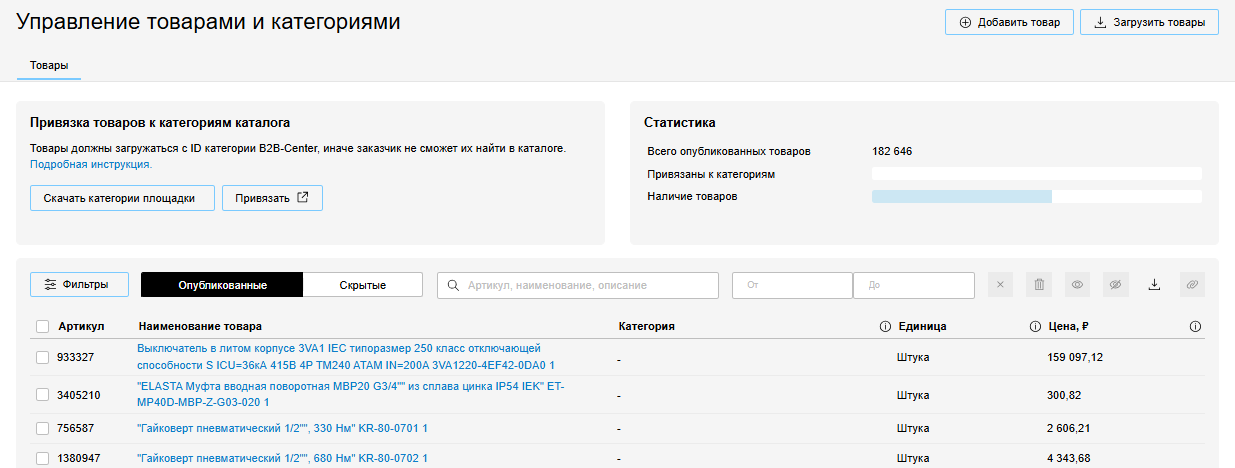
Task: Click the X clear icon in toolbar
Action: [1001, 285]
